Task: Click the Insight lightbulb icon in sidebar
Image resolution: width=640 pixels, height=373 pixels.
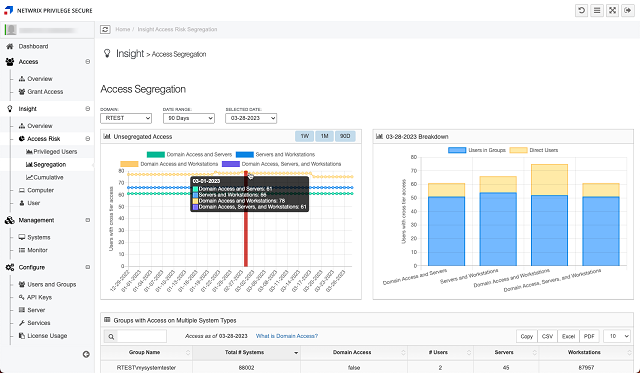Action: 10,109
